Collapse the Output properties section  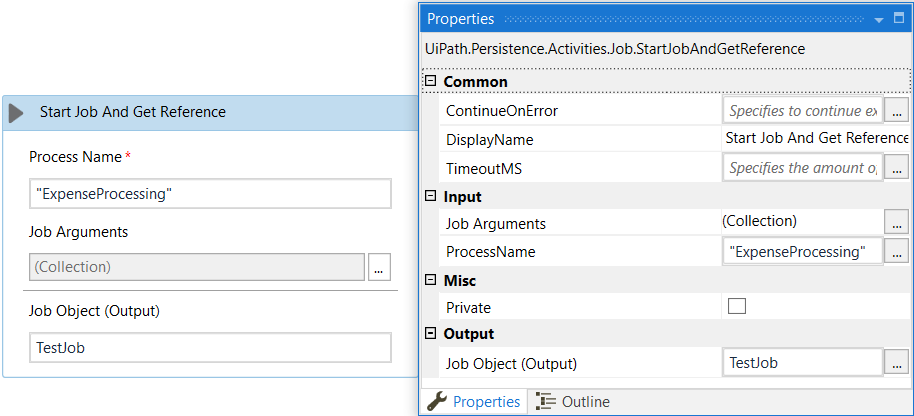[x=431, y=334]
